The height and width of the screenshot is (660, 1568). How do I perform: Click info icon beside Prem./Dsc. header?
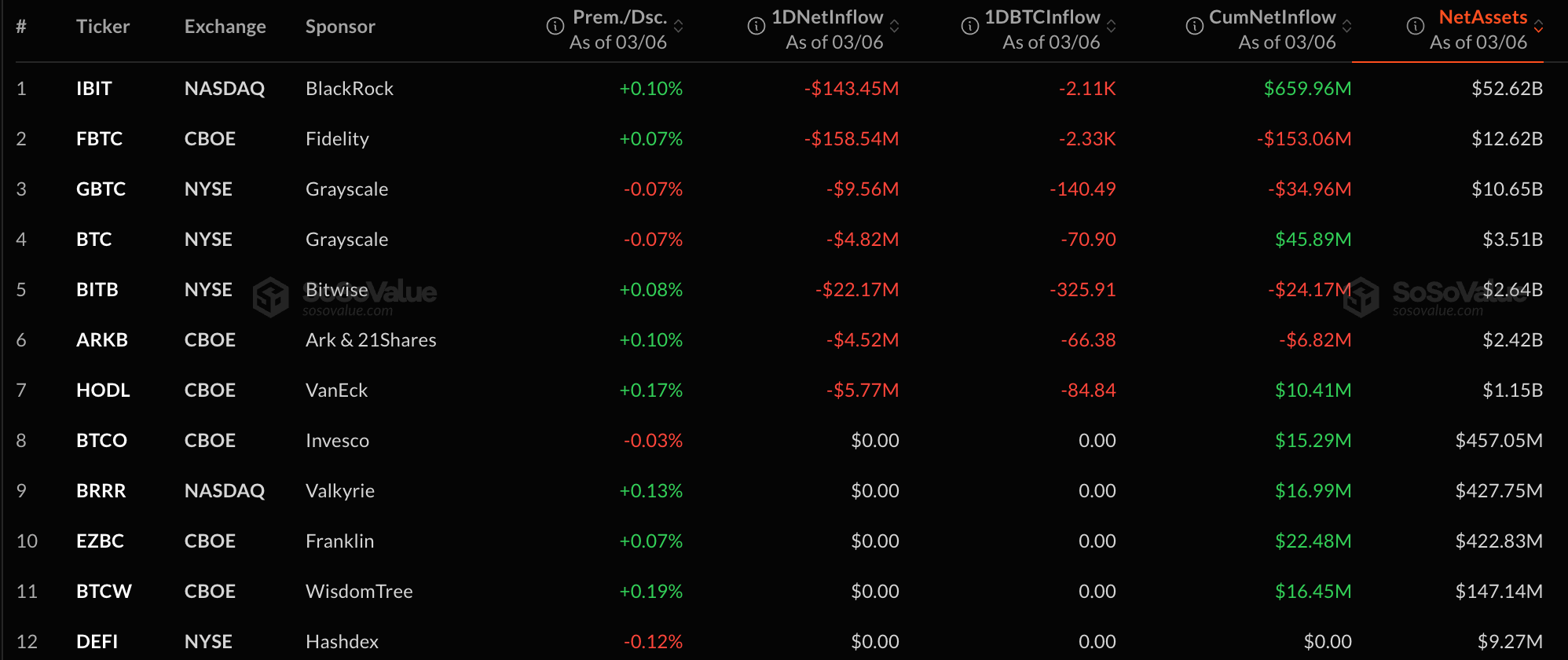[555, 27]
